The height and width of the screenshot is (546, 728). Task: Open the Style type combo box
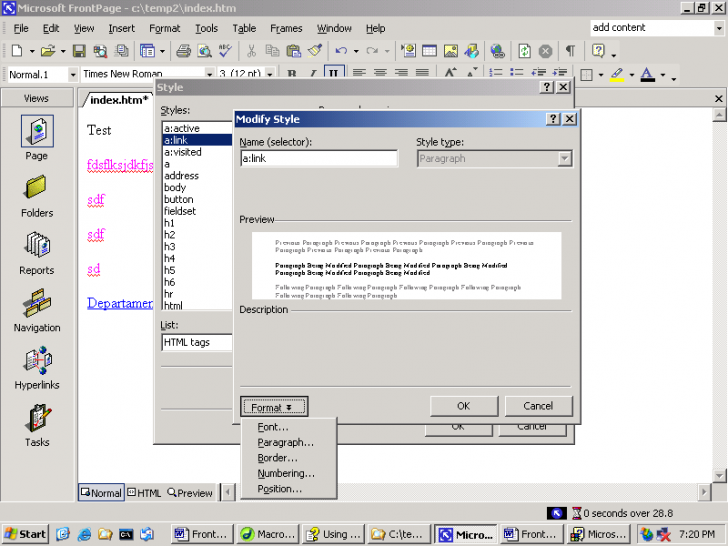pyautogui.click(x=494, y=159)
